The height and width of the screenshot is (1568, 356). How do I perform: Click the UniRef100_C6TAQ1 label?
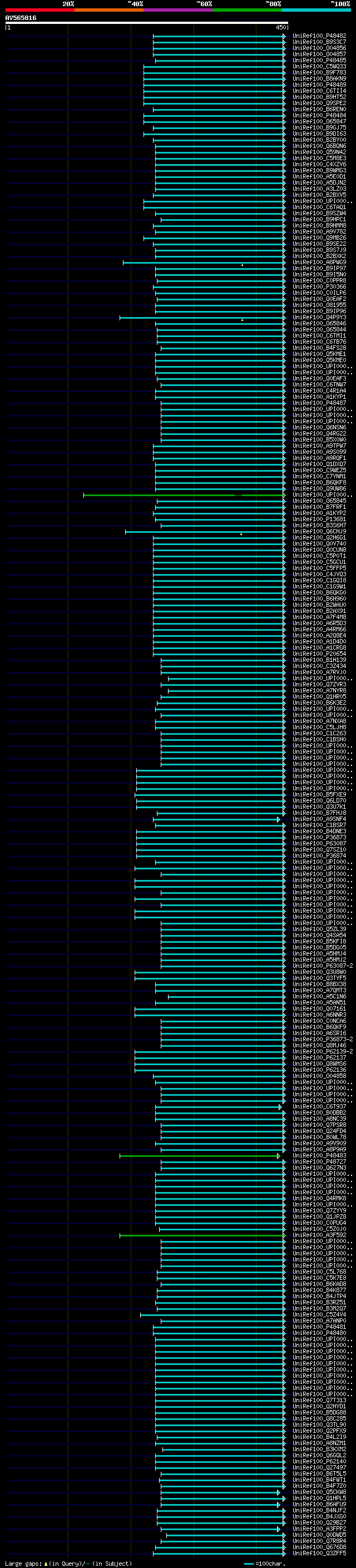click(319, 207)
